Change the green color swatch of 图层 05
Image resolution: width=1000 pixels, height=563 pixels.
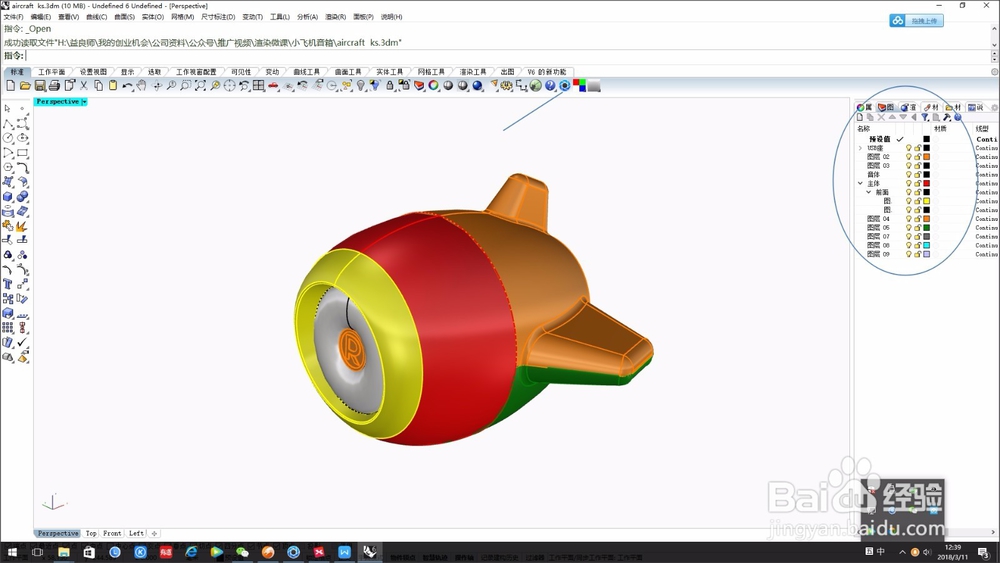pyautogui.click(x=927, y=228)
